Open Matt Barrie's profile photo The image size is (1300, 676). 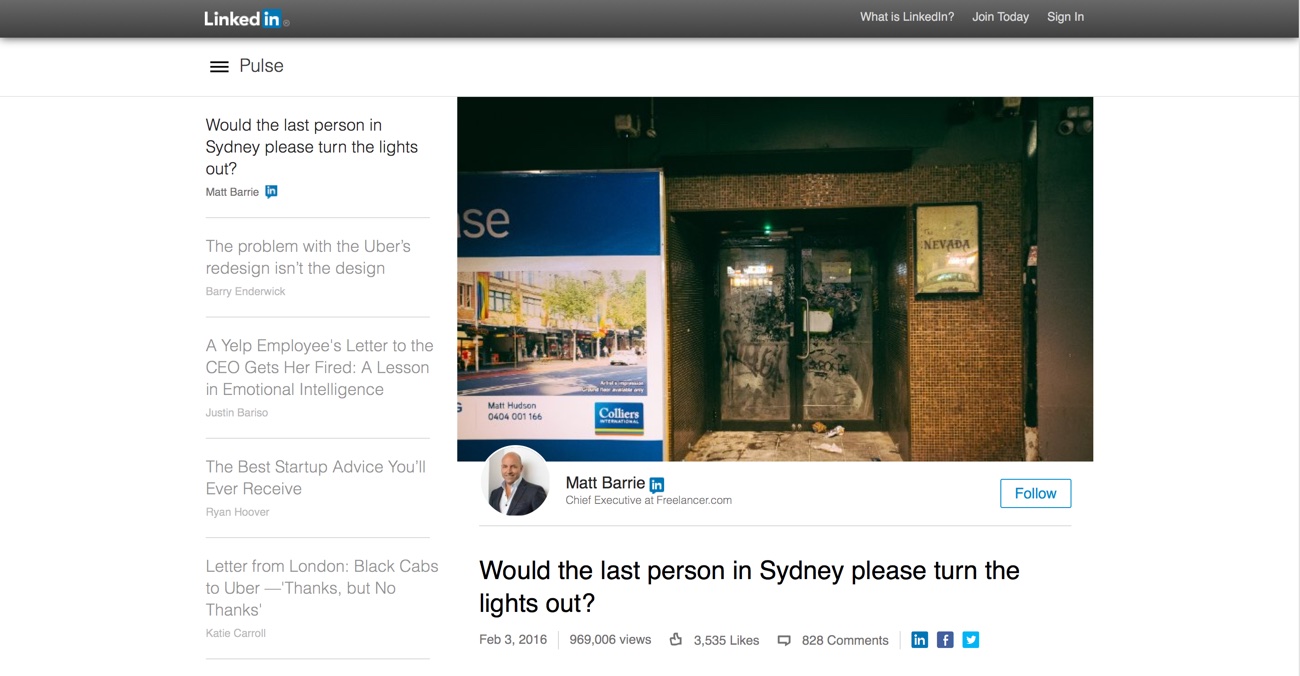point(515,481)
